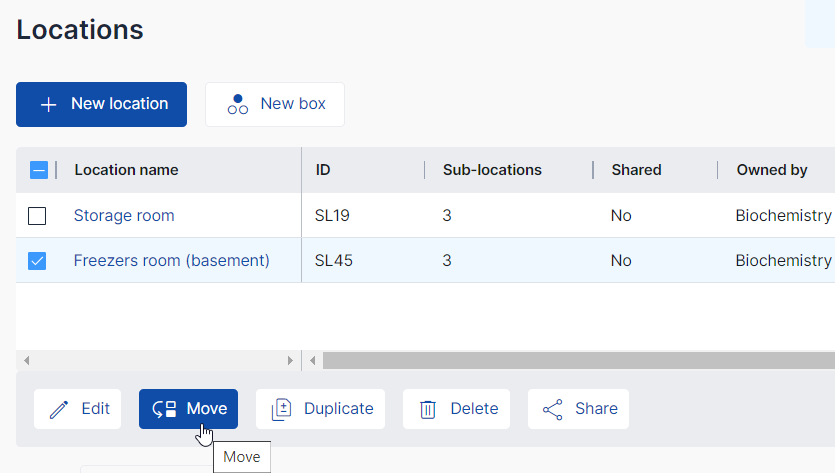Click the left scroll arrow under Location name
The height and width of the screenshot is (473, 835).
pyautogui.click(x=26, y=360)
